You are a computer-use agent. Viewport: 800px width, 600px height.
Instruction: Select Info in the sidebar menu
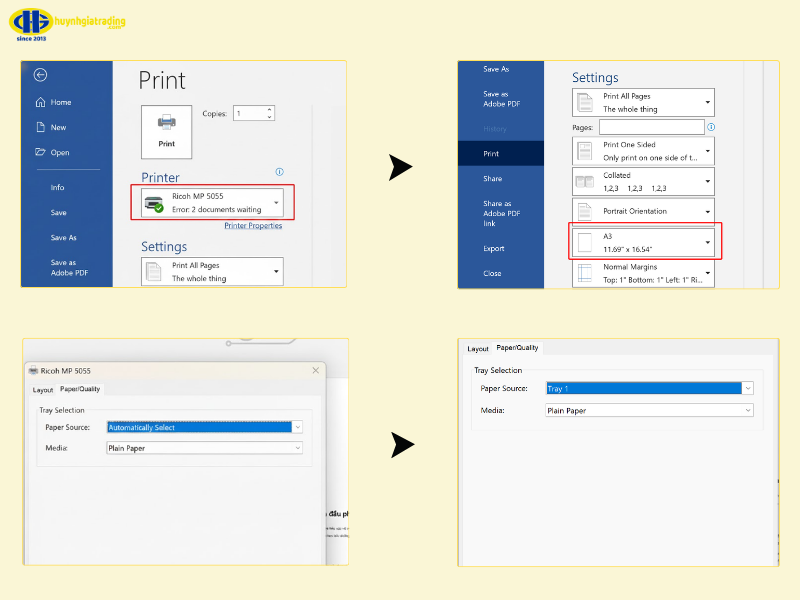click(x=58, y=187)
